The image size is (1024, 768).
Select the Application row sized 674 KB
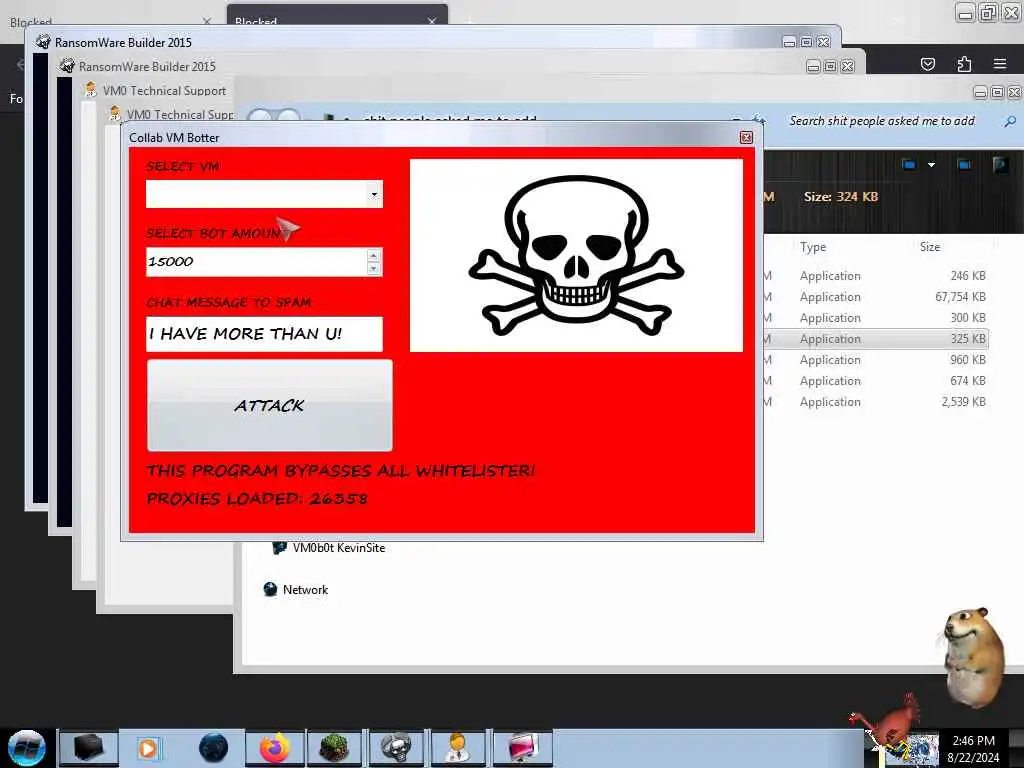[875, 380]
